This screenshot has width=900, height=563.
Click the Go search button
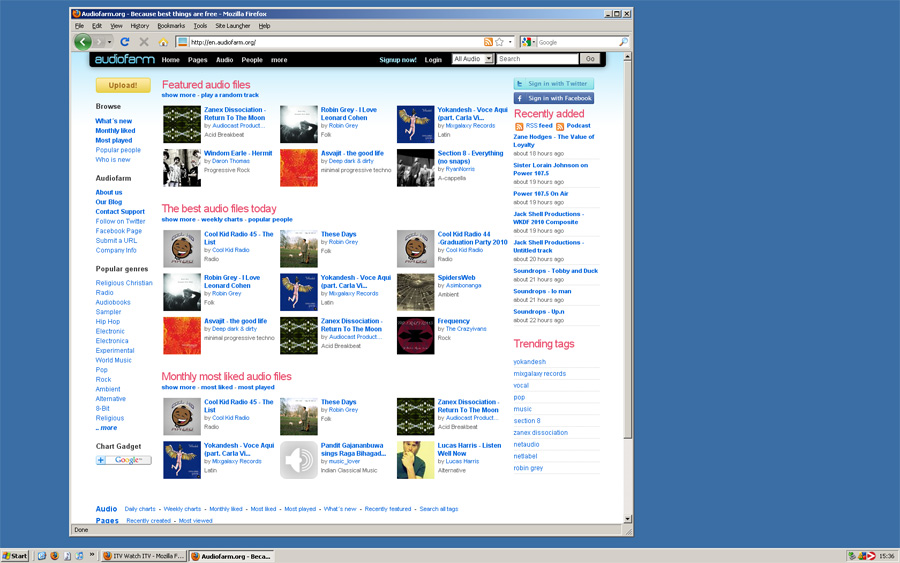click(590, 59)
